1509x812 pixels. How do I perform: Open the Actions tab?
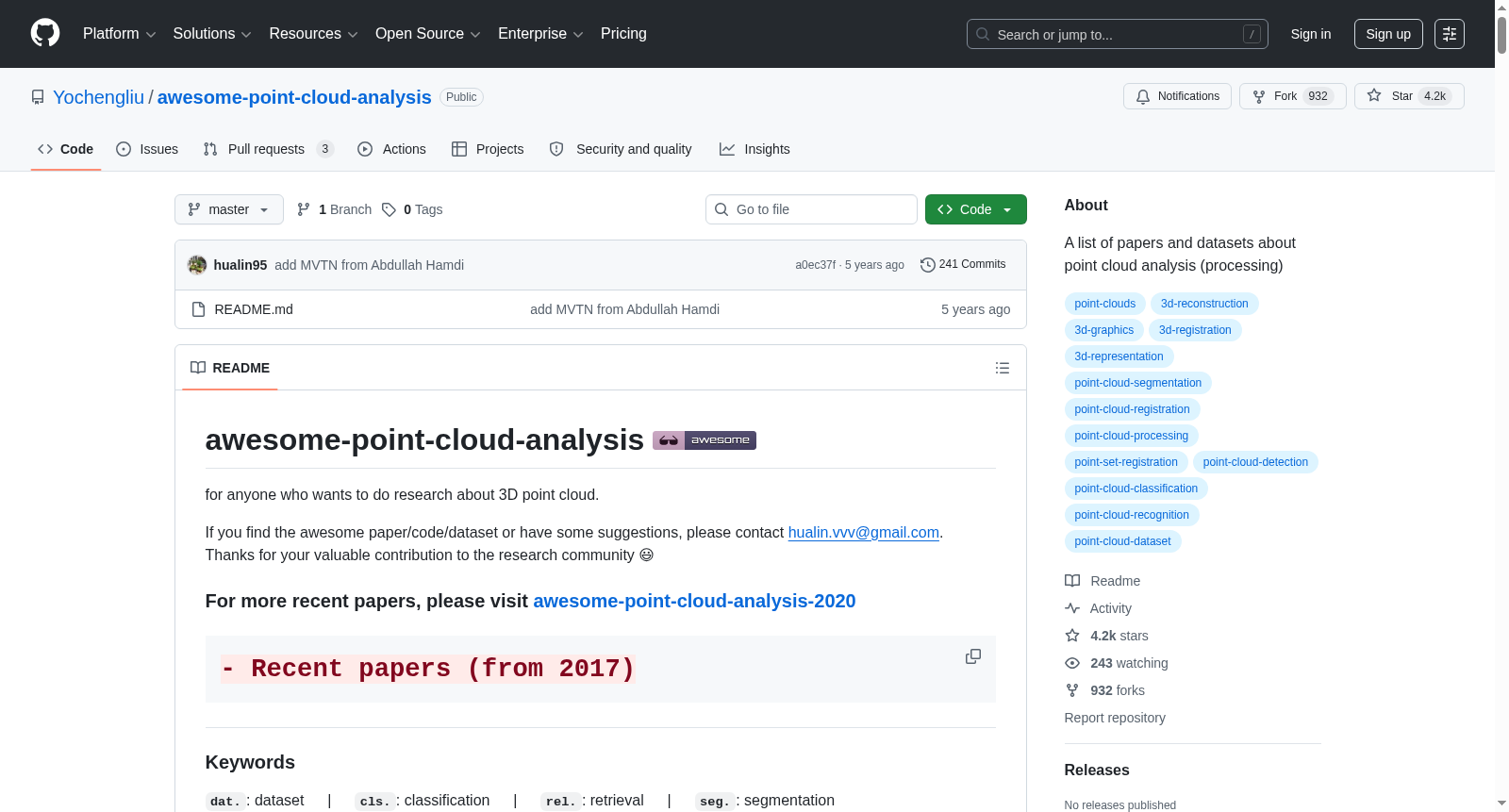coord(392,149)
